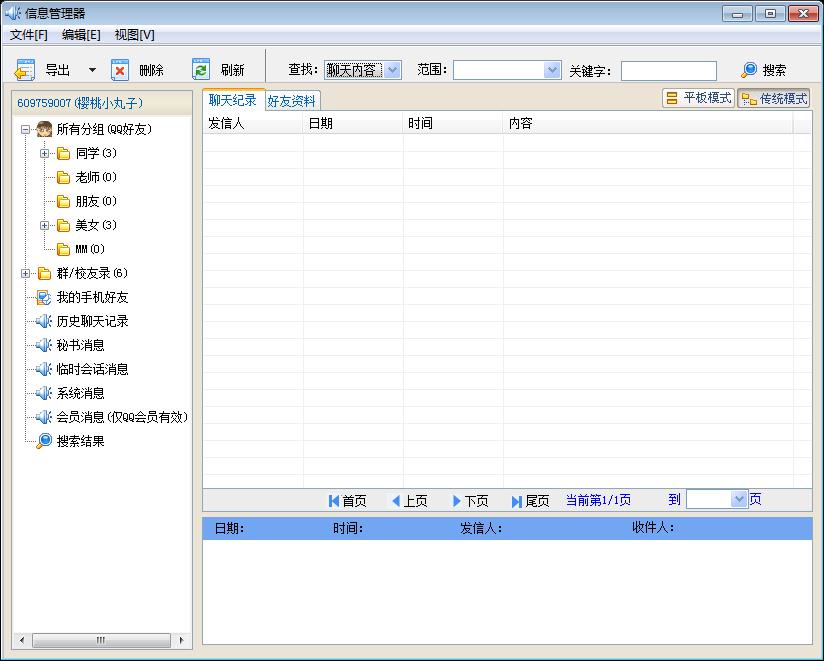The height and width of the screenshot is (661, 824).
Task: Click the 内容 column header
Action: (x=648, y=123)
